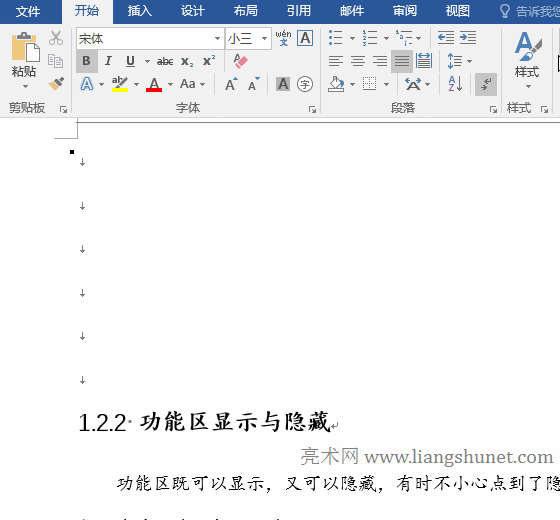Click the Enclosed Character 字 icon

[305, 84]
